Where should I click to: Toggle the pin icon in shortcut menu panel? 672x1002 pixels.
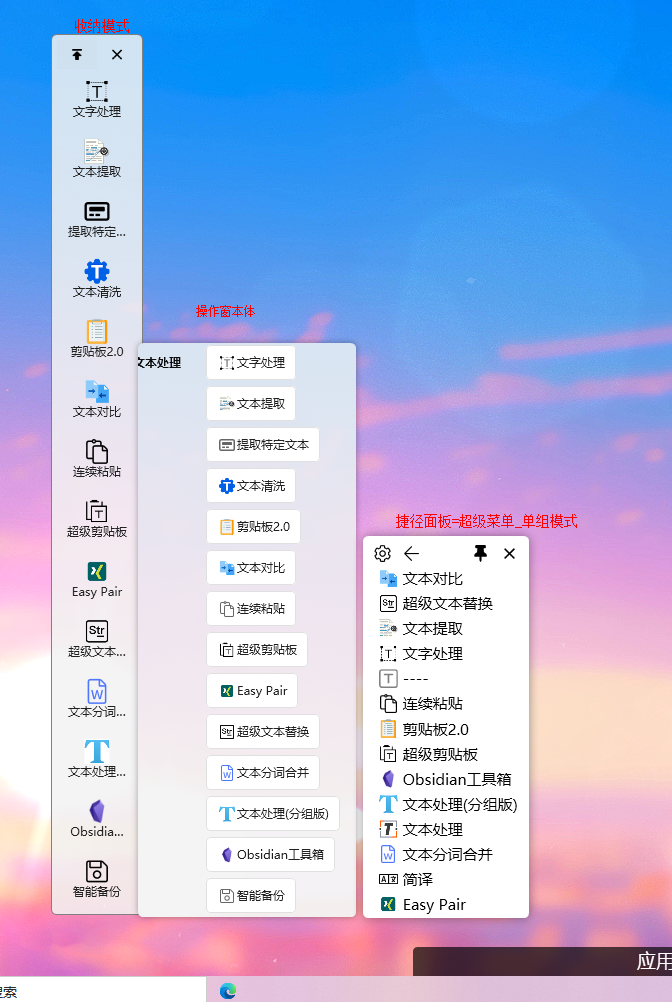480,553
